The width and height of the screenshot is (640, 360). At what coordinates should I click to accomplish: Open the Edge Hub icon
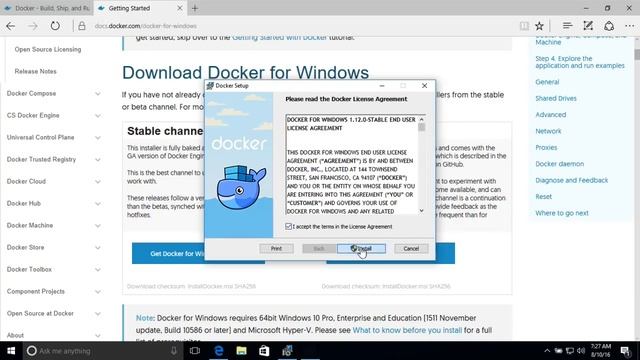coord(567,26)
